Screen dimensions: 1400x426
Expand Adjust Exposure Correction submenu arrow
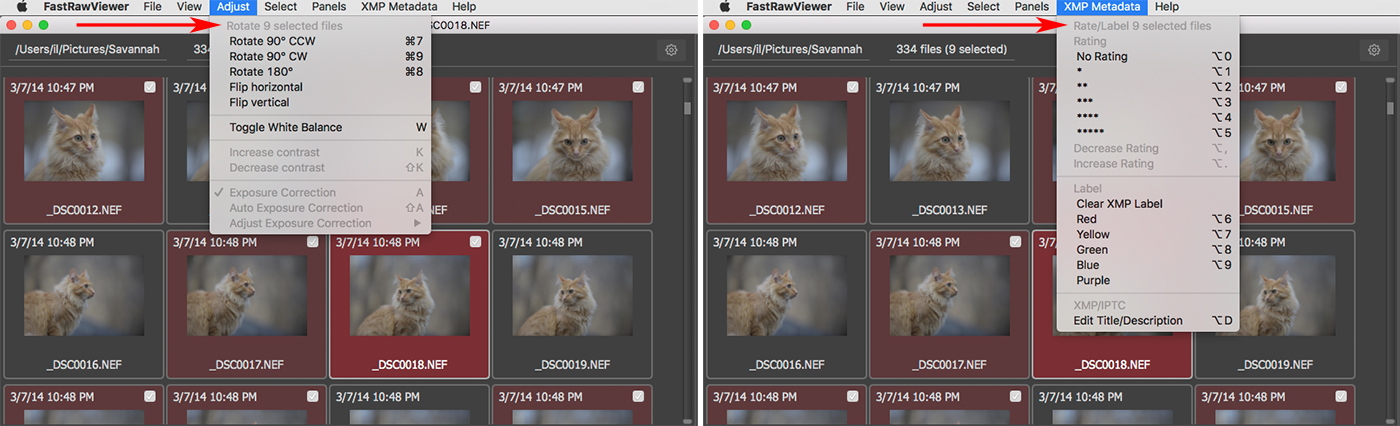point(418,223)
